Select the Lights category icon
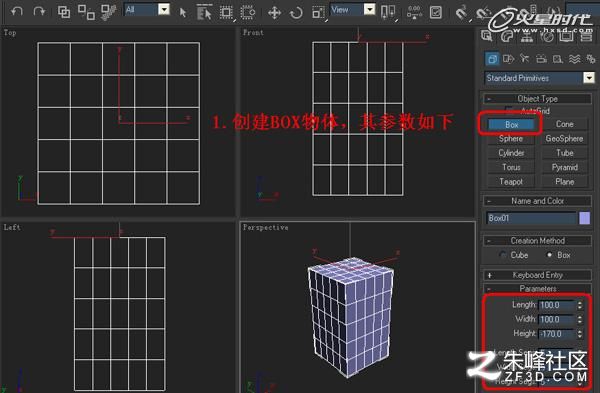600x393 pixels. (524, 59)
